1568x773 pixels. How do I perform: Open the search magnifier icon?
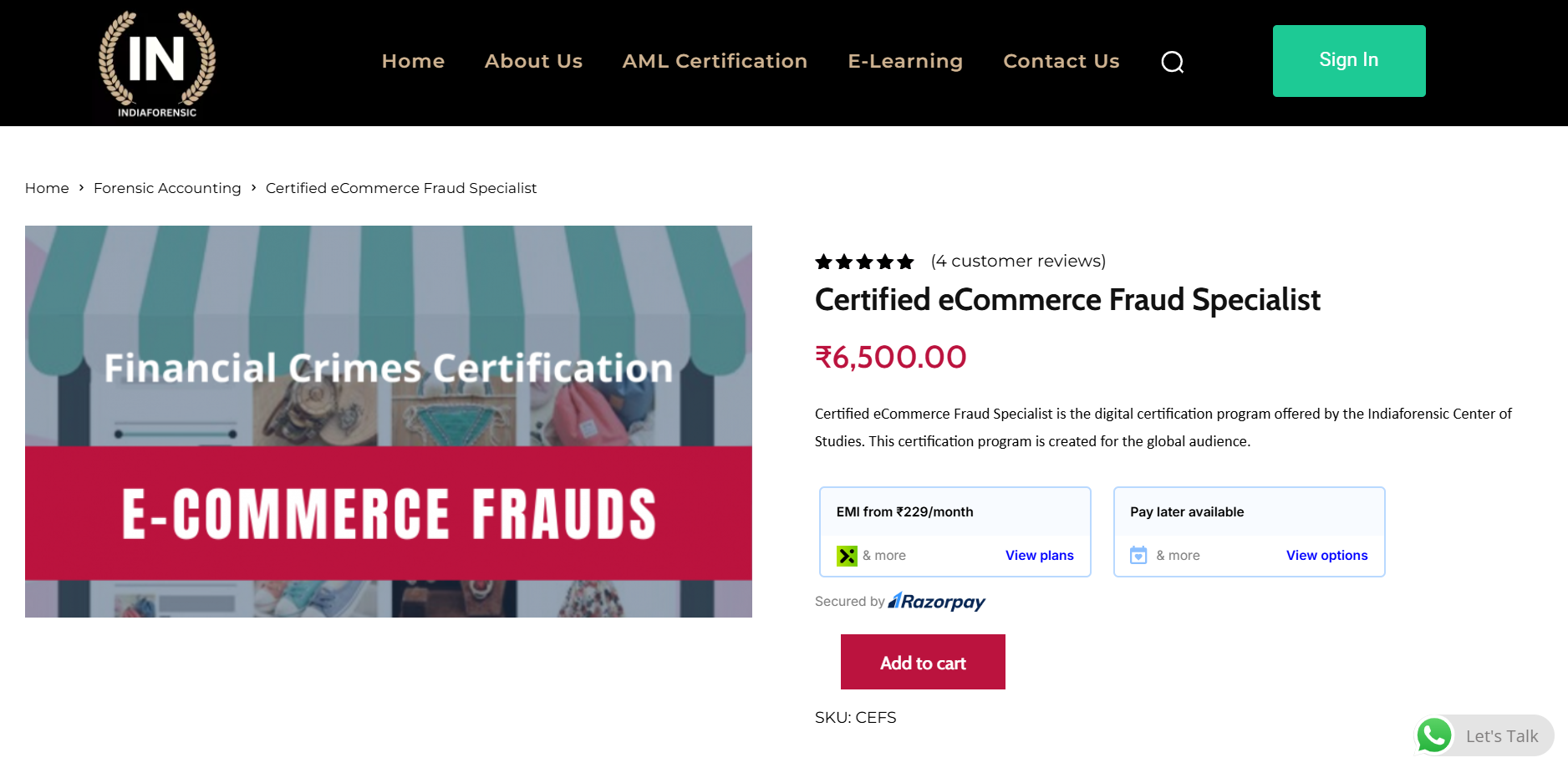pos(1173,62)
